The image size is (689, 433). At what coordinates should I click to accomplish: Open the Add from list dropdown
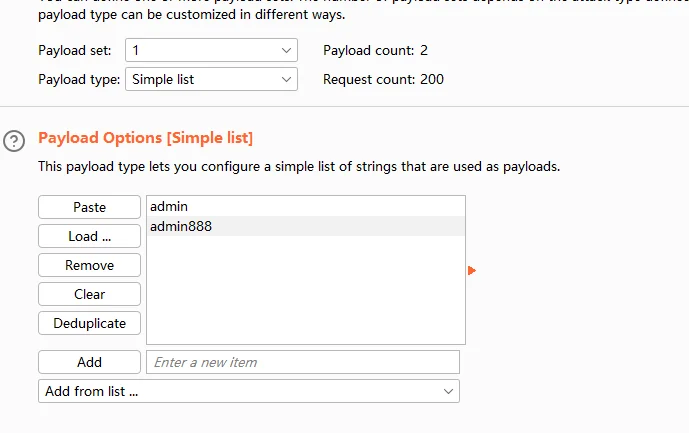tap(248, 391)
